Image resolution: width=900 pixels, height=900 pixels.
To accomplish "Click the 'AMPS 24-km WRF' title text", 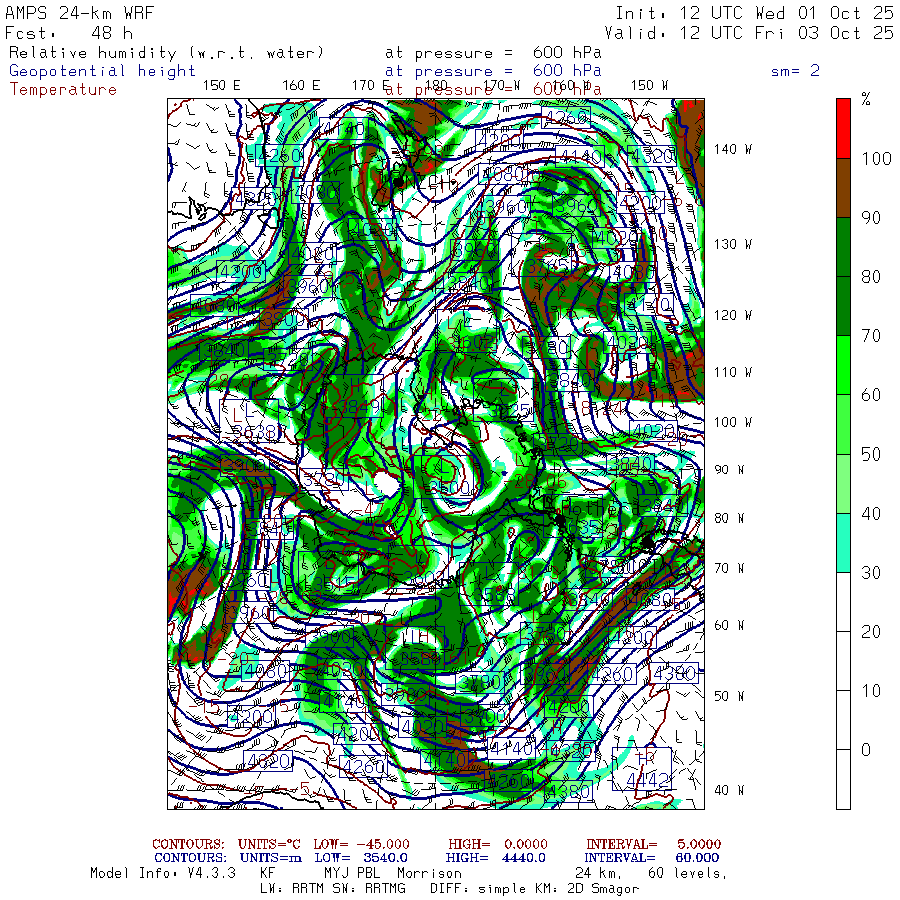I will tap(80, 13).
